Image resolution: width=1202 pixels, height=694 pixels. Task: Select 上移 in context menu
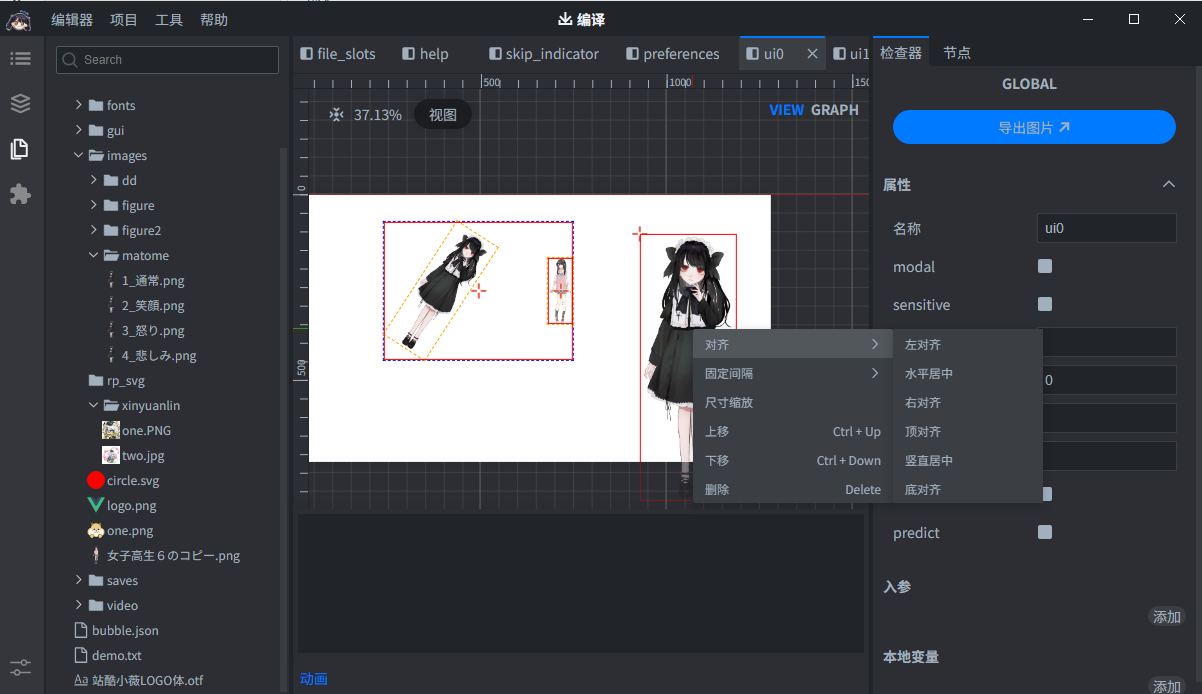(792, 431)
